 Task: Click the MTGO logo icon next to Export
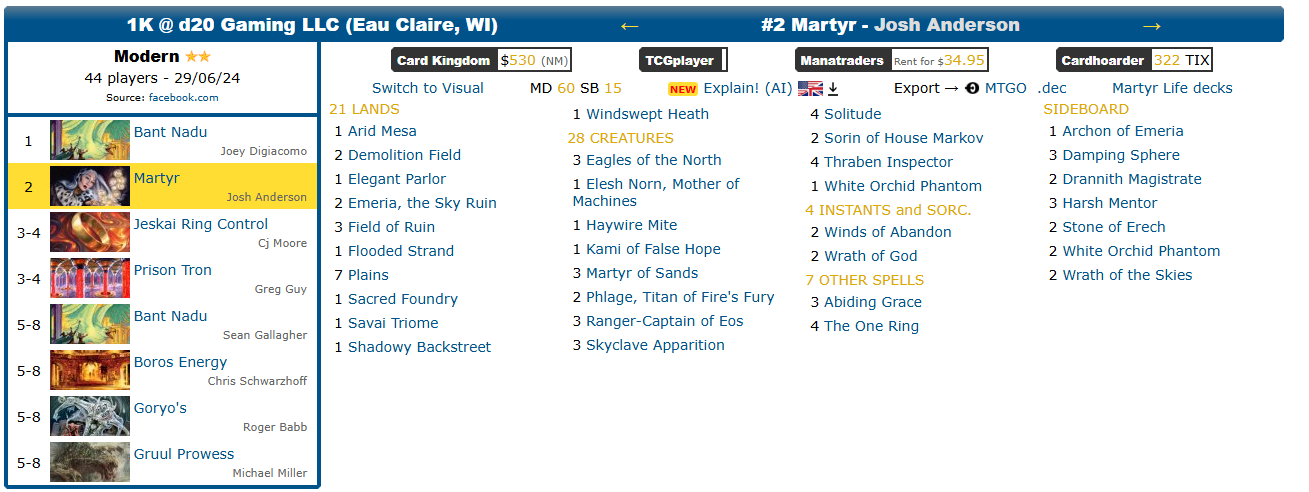972,88
